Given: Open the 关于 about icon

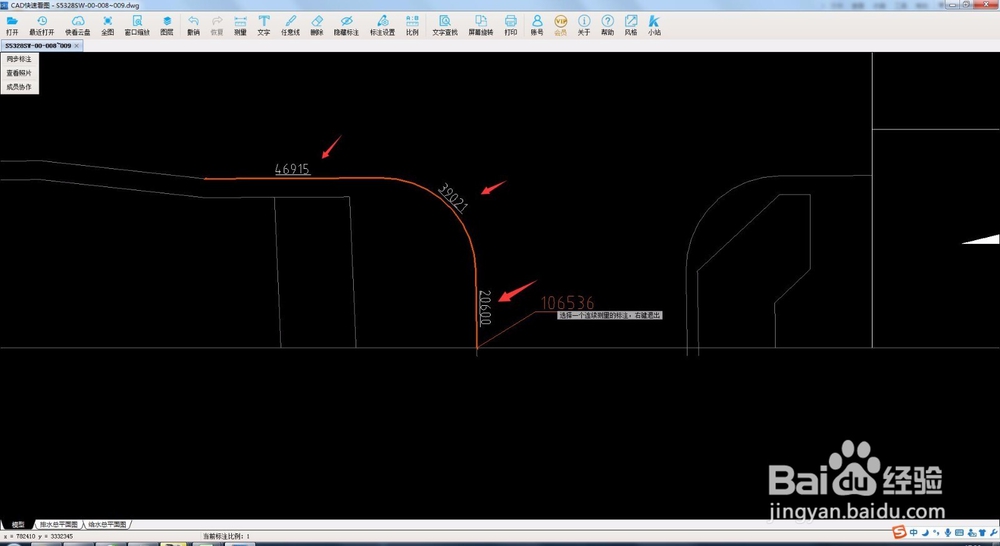Looking at the screenshot, I should point(584,26).
